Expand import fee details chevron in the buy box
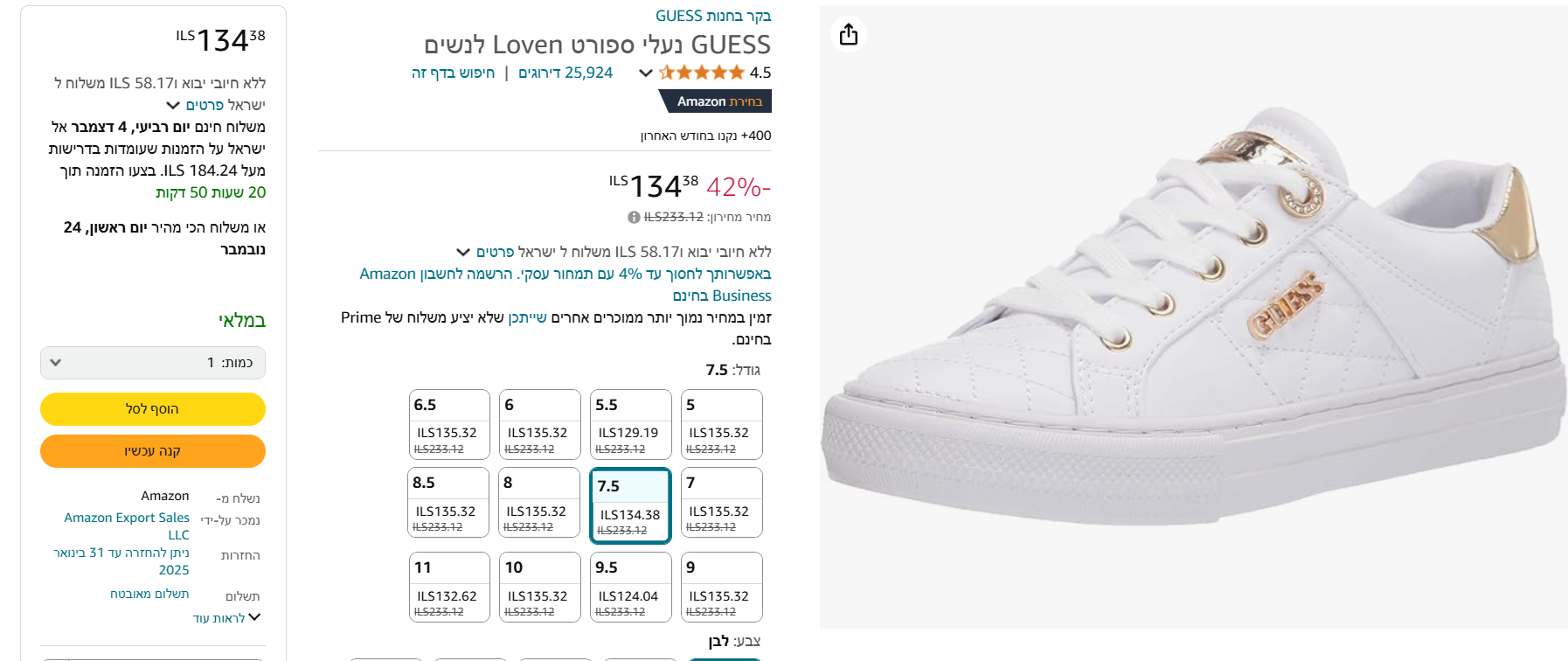This screenshot has height=661, width=1568. 173,106
